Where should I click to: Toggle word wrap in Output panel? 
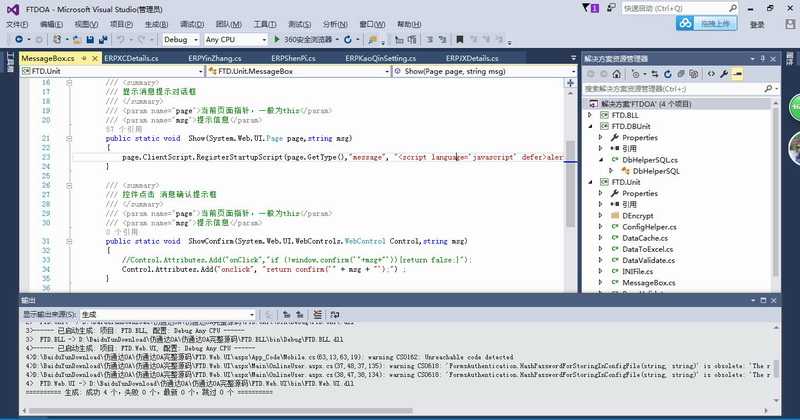pyautogui.click(x=335, y=314)
